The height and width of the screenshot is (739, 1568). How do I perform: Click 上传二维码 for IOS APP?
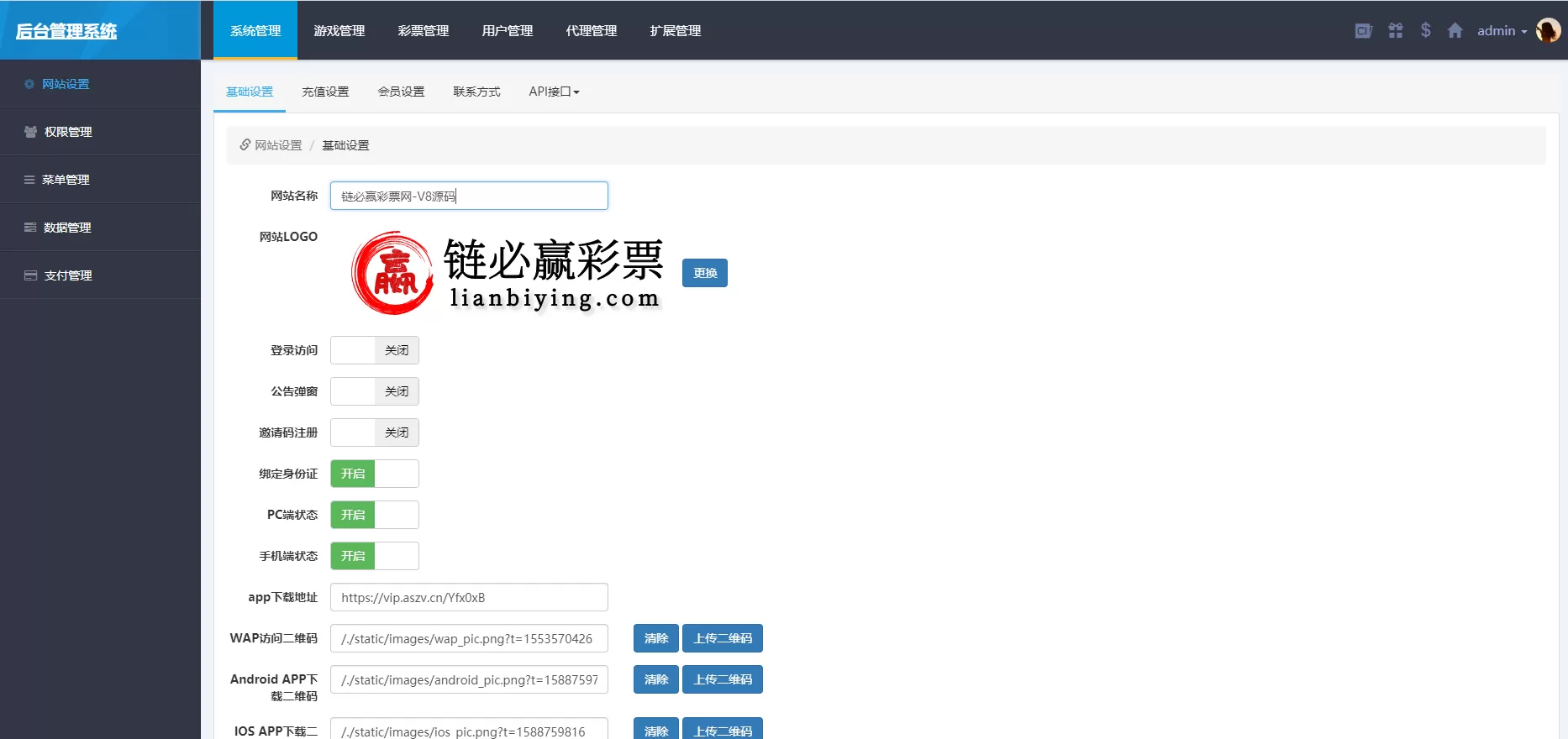[x=723, y=729]
